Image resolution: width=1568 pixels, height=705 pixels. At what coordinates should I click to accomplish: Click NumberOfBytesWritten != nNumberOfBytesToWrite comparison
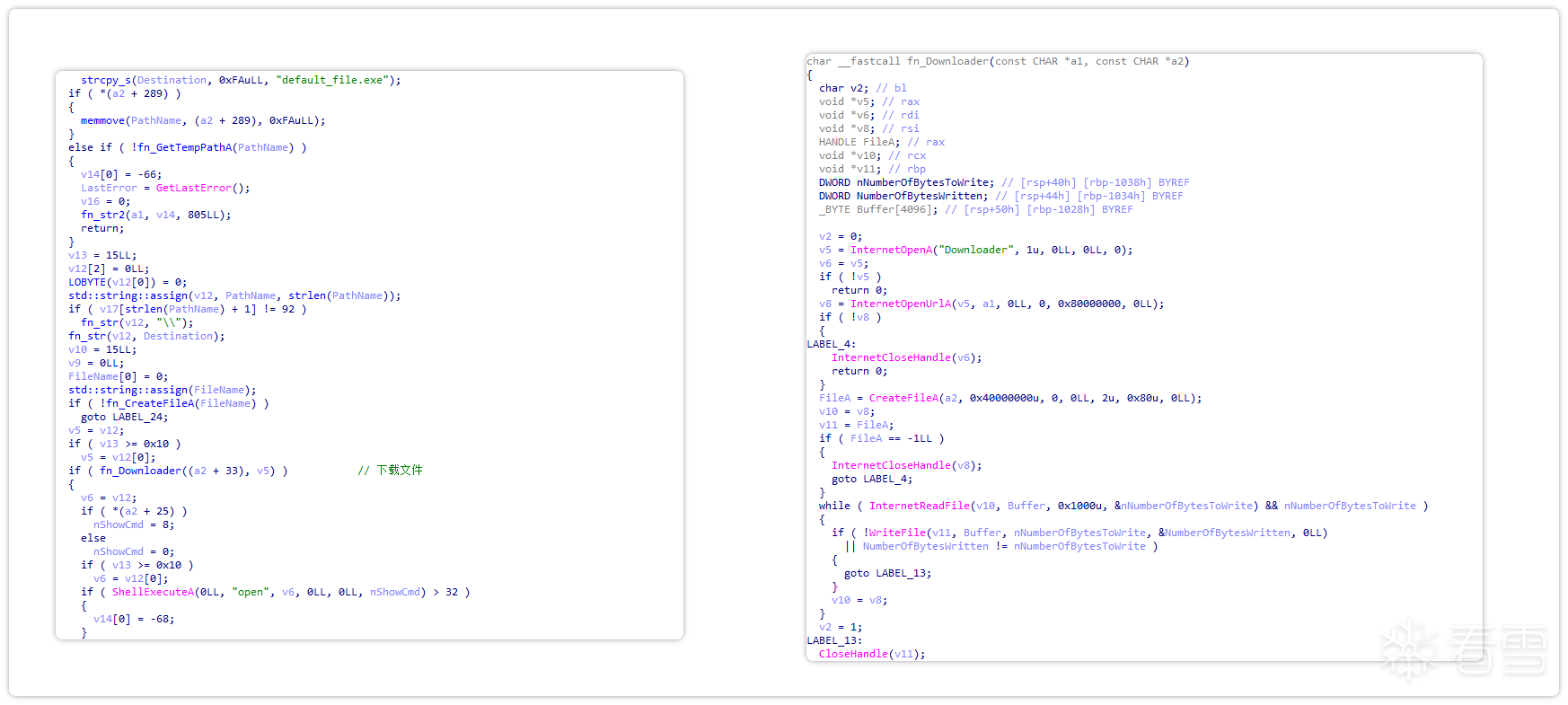[1004, 546]
